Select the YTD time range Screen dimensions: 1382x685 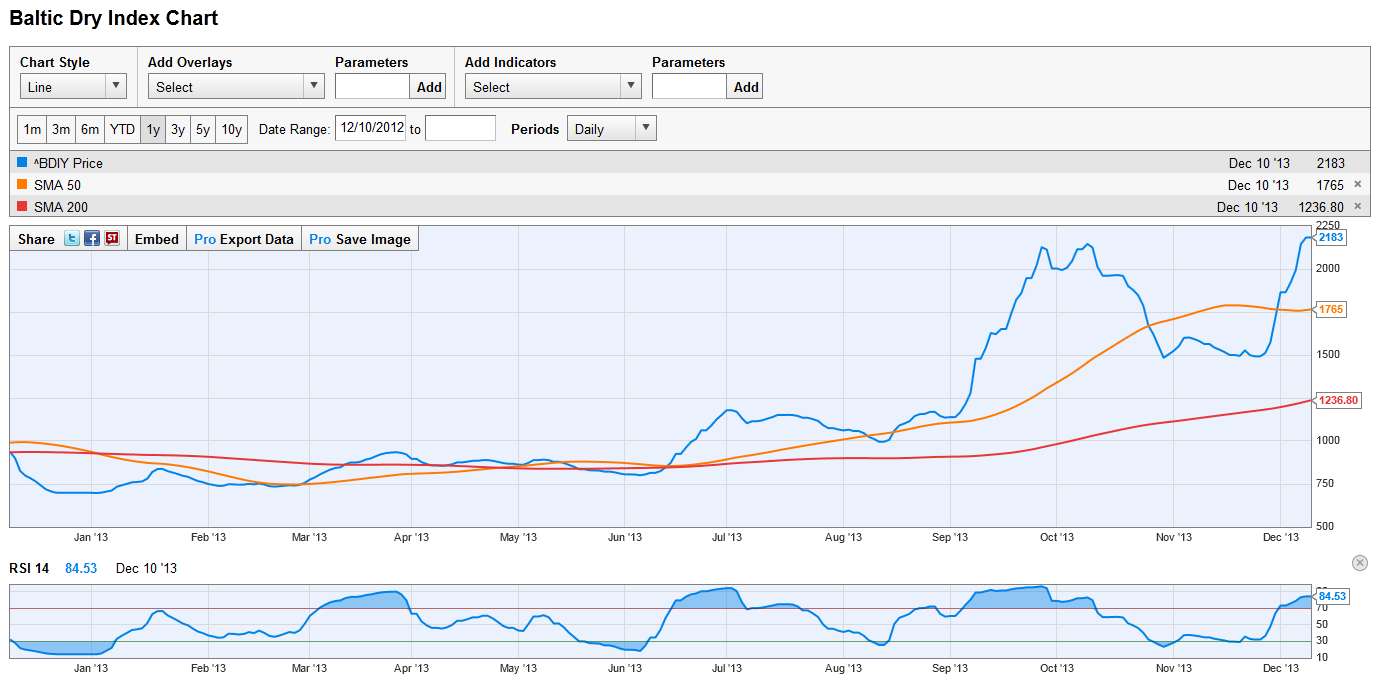coord(122,129)
